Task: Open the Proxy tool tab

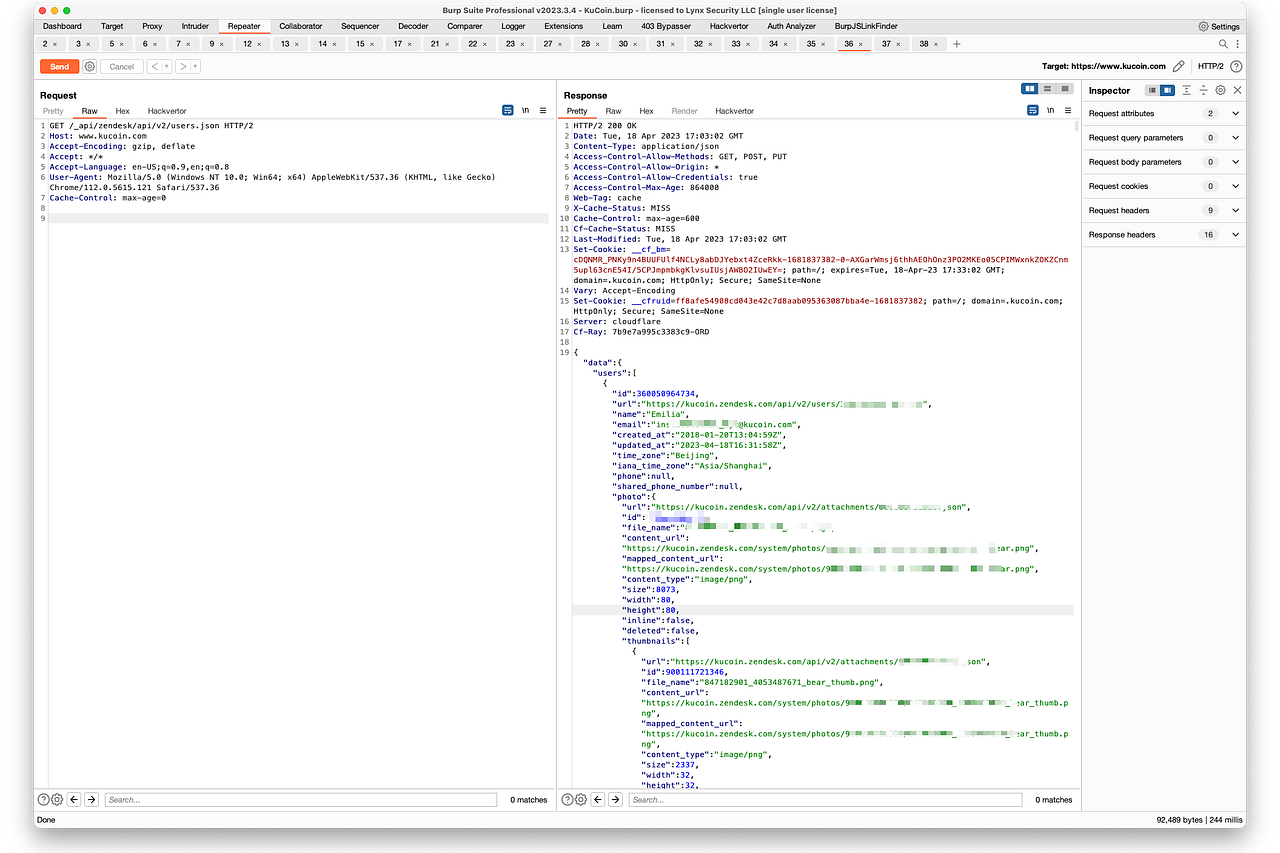Action: pyautogui.click(x=152, y=26)
